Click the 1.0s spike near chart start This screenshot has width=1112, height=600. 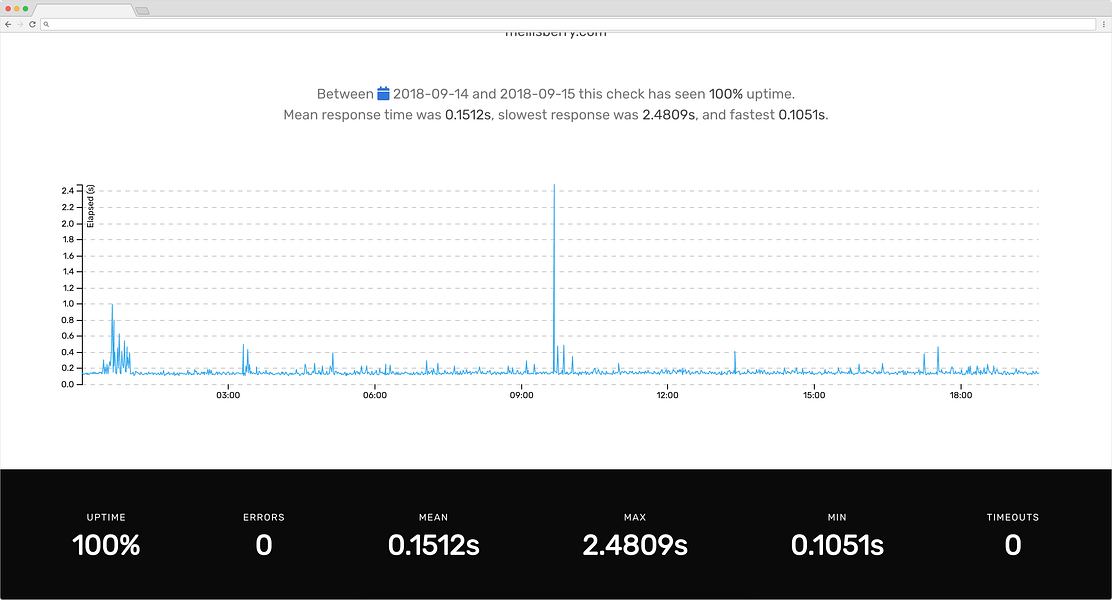(111, 306)
